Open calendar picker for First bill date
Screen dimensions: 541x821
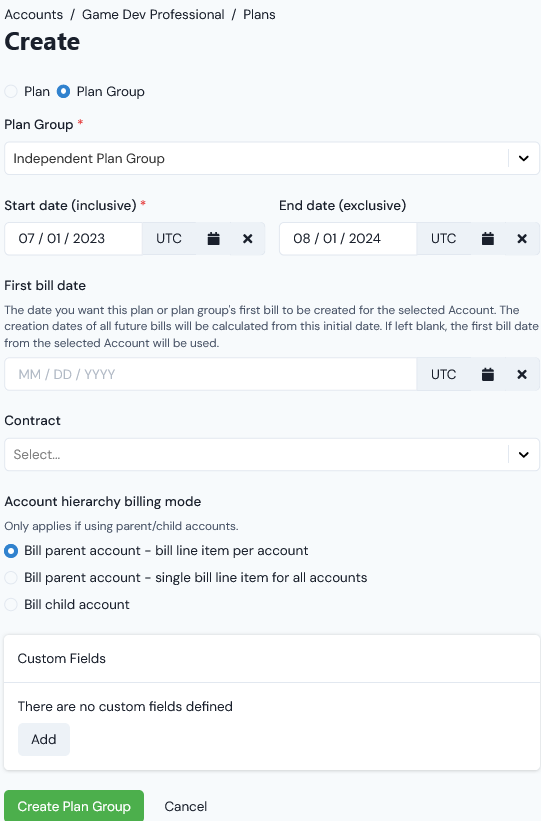point(488,374)
